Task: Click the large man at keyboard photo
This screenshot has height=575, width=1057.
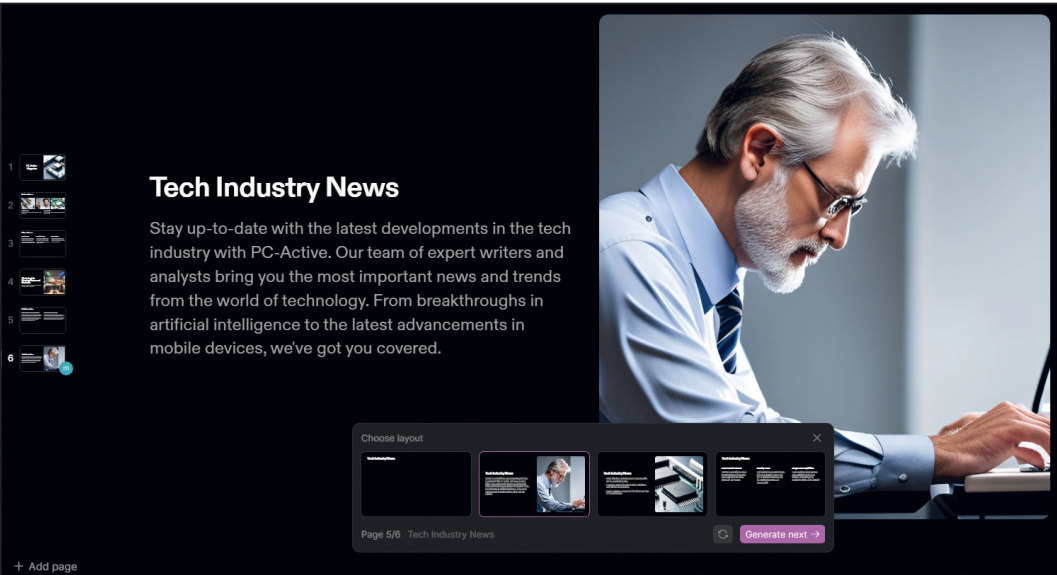Action: click(x=824, y=266)
